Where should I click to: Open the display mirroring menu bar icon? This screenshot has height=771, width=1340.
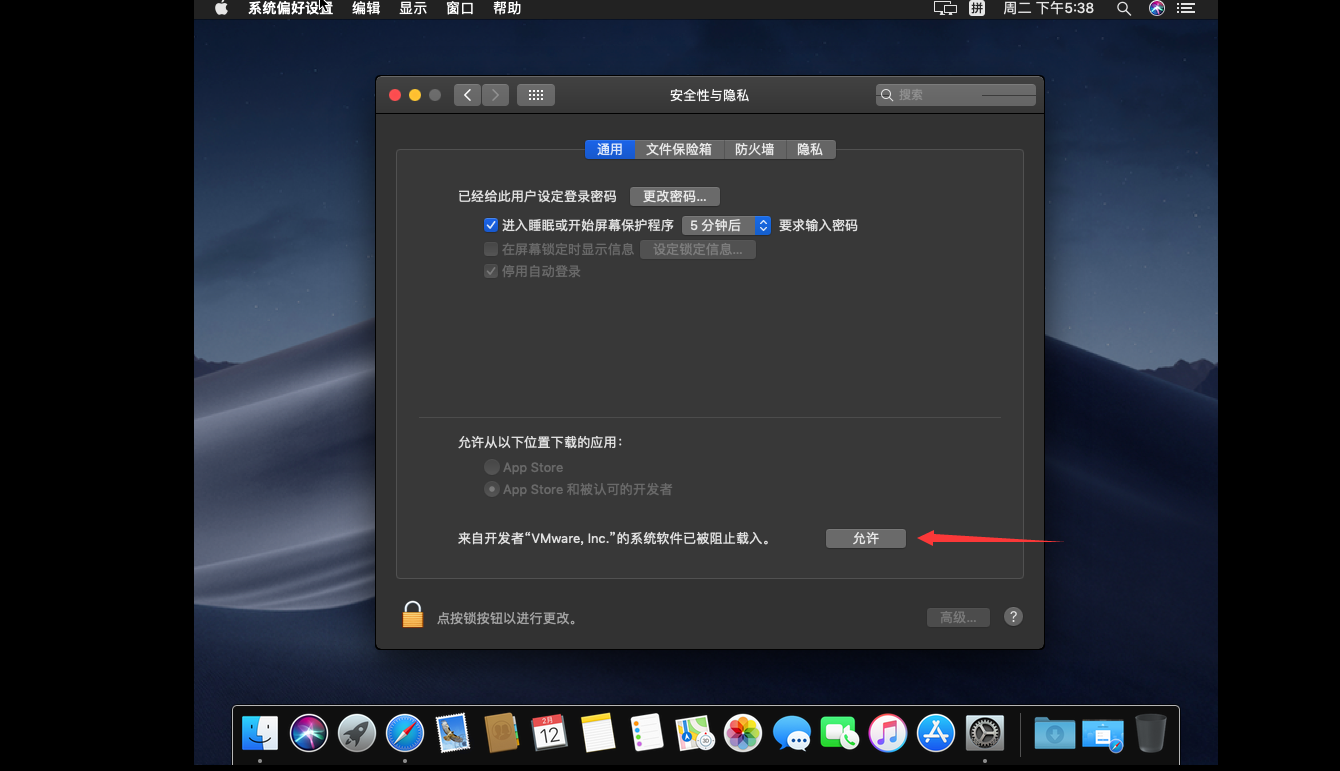[945, 8]
